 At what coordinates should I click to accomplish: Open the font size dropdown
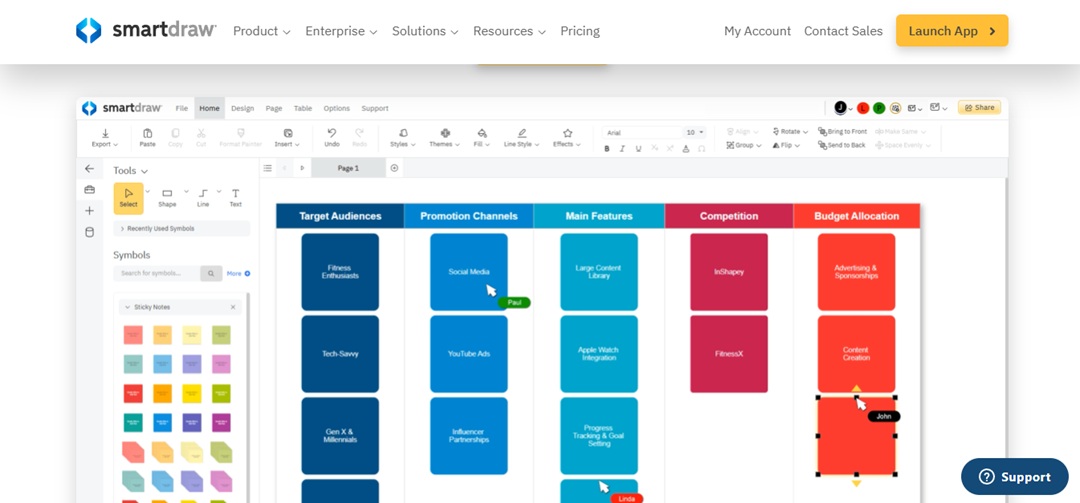pyautogui.click(x=695, y=132)
